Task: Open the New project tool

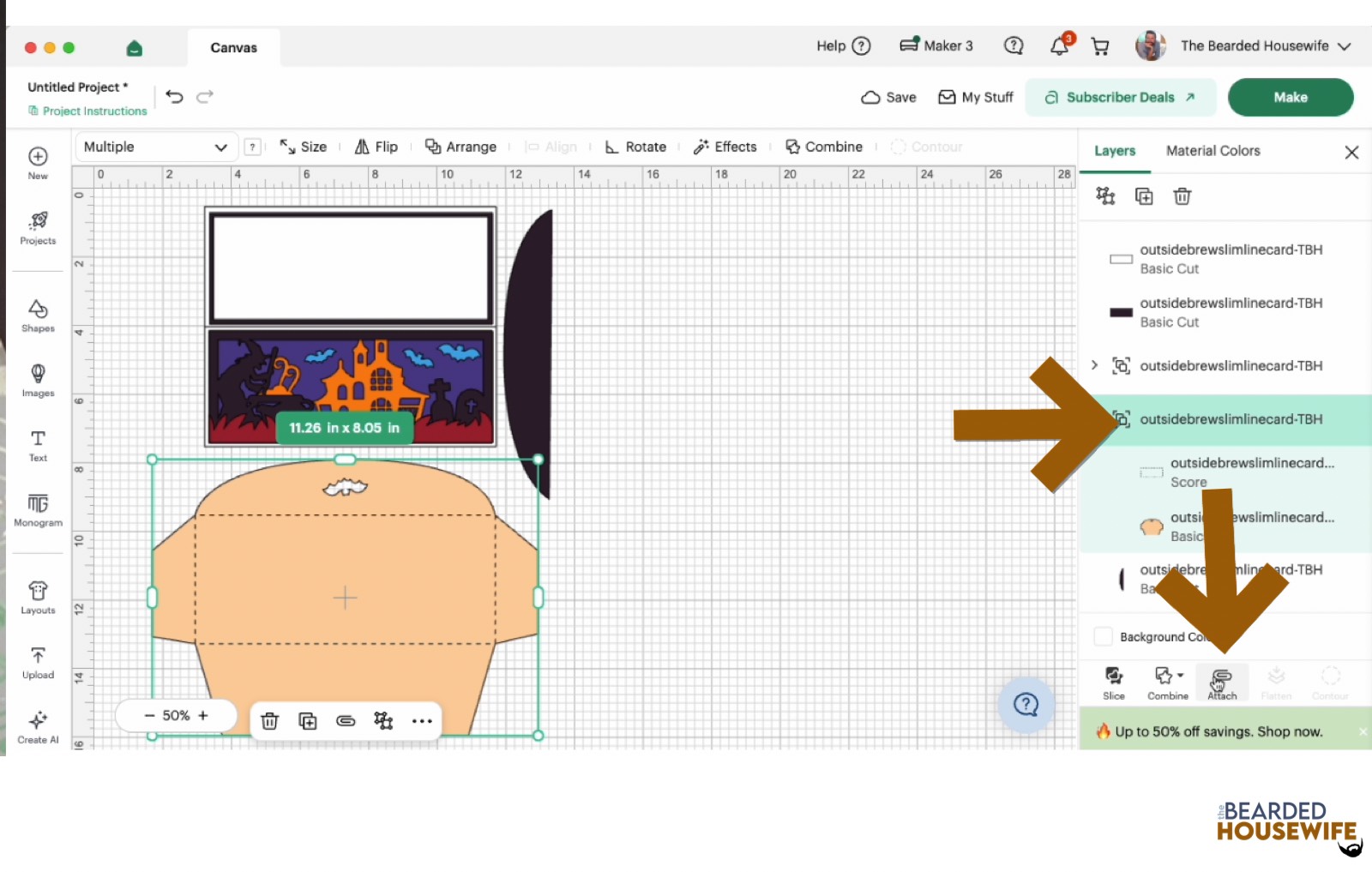Action: point(38,163)
